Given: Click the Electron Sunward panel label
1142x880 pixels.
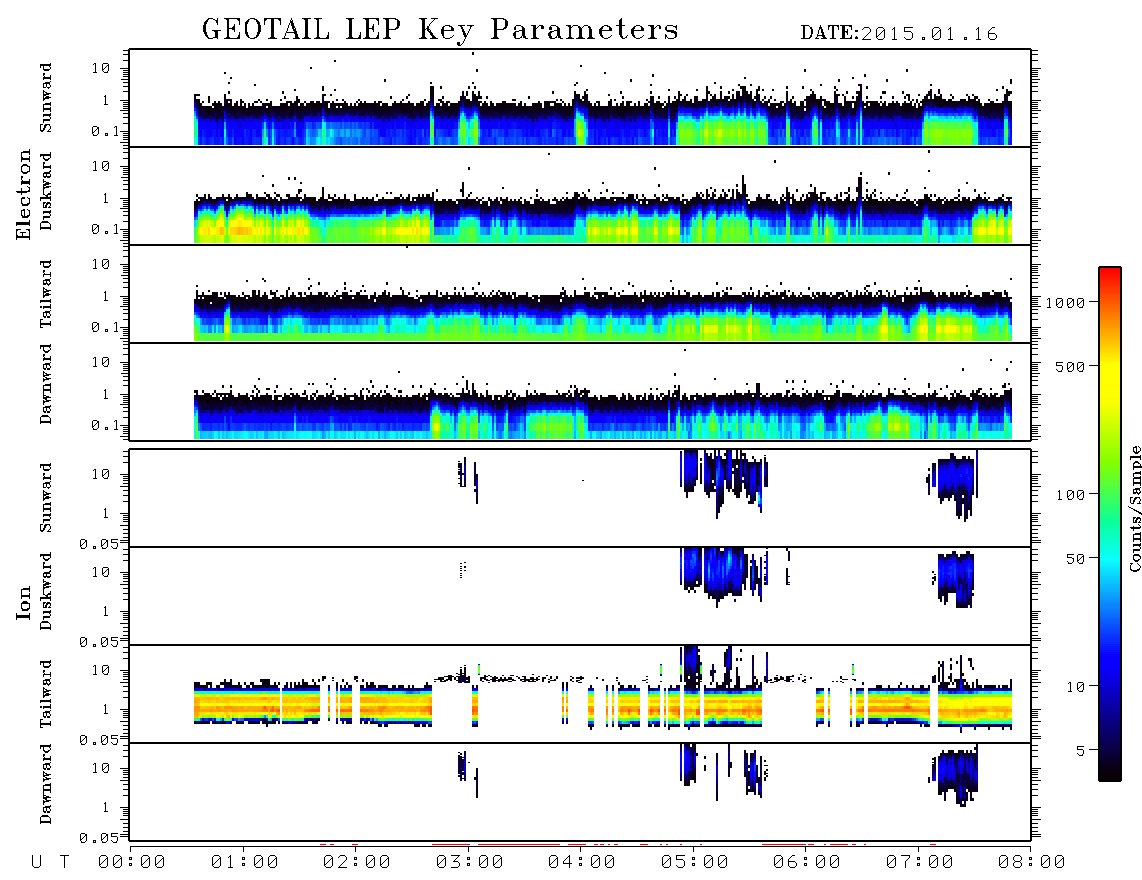Looking at the screenshot, I should (x=45, y=98).
